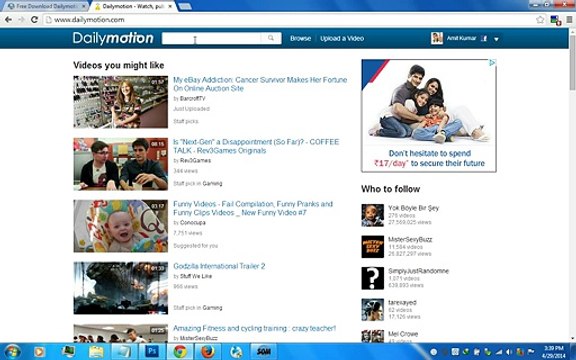The width and height of the screenshot is (576, 360).
Task: Click the laughing baby video thumbnail
Action: [x=120, y=226]
